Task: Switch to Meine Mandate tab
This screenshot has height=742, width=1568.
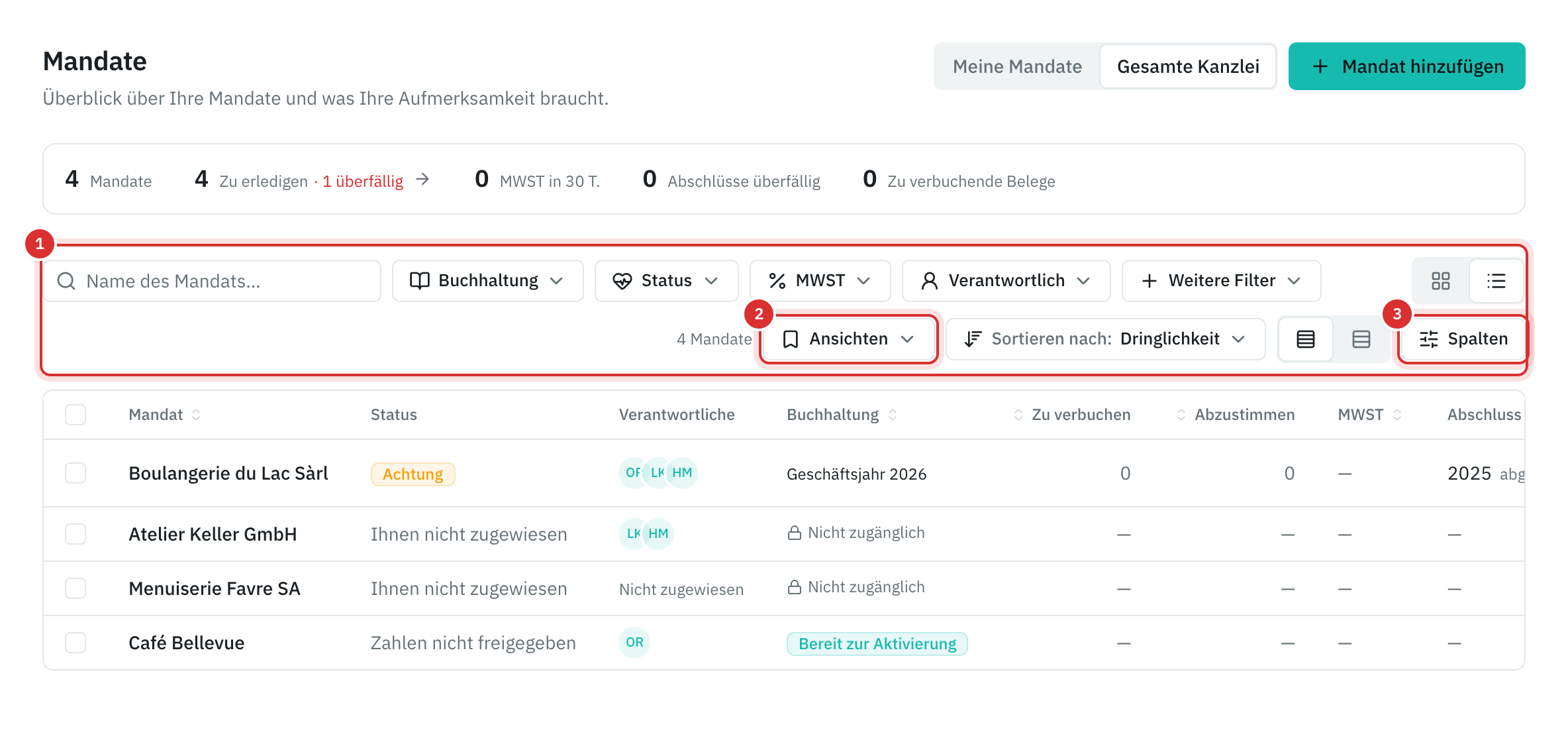Action: click(1017, 66)
